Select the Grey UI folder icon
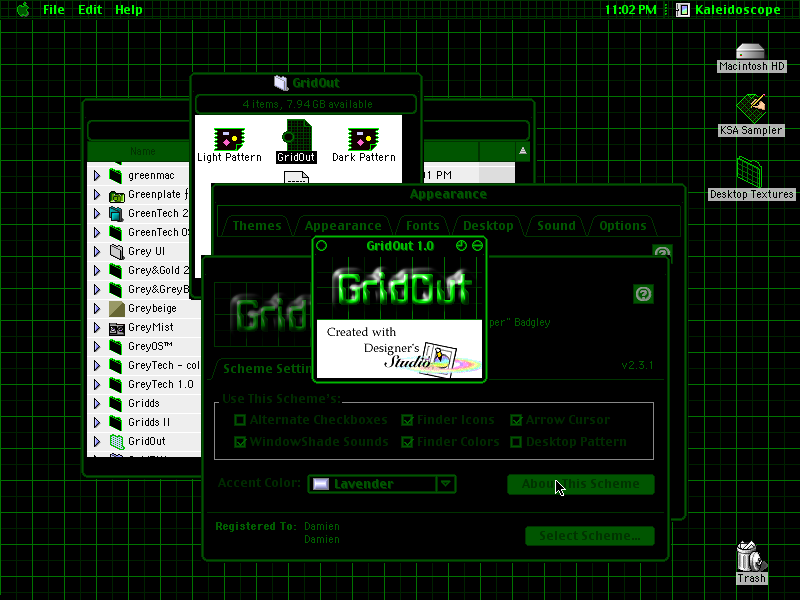The height and width of the screenshot is (600, 800). (117, 252)
